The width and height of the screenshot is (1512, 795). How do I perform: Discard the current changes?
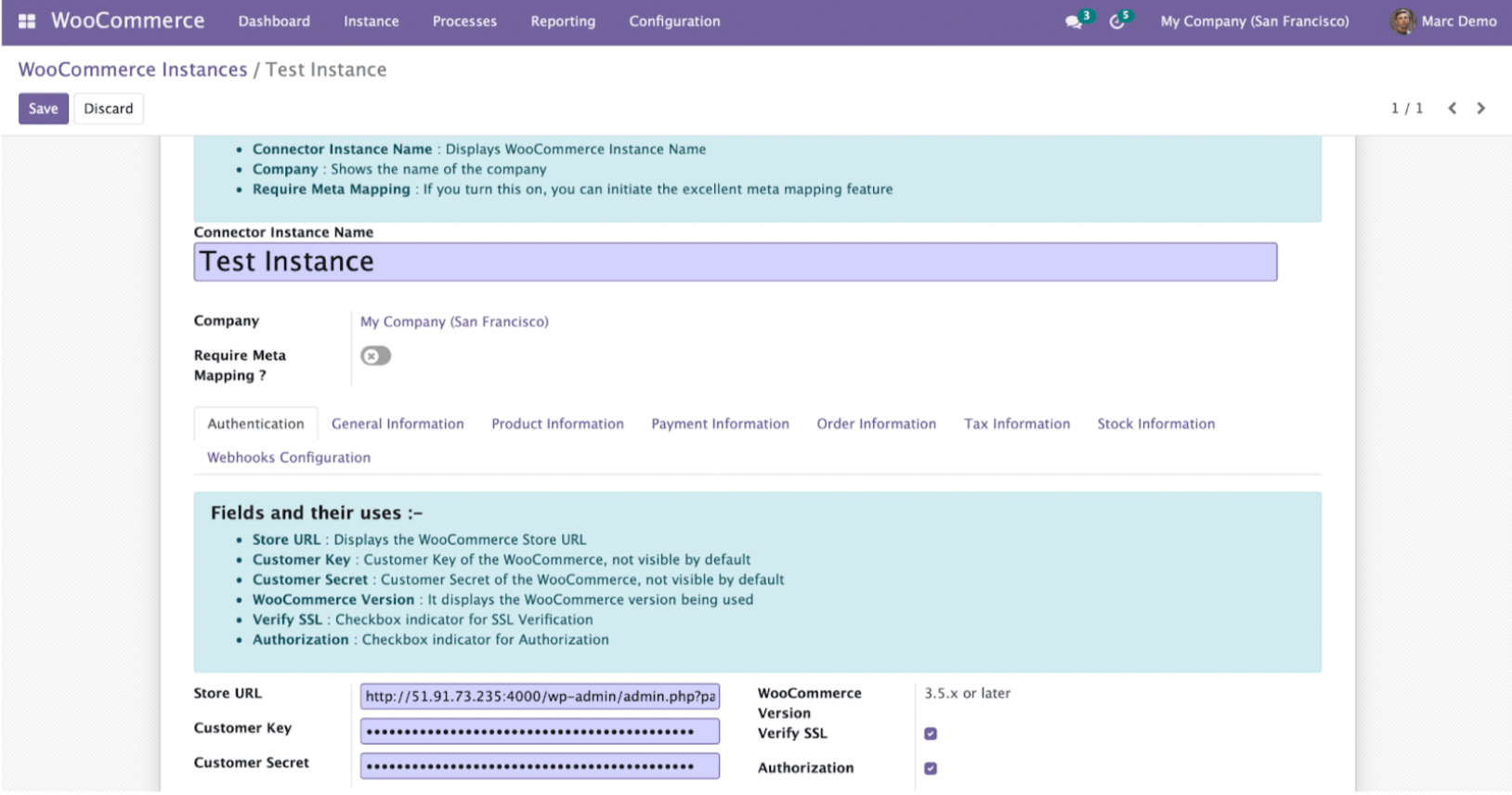[109, 109]
